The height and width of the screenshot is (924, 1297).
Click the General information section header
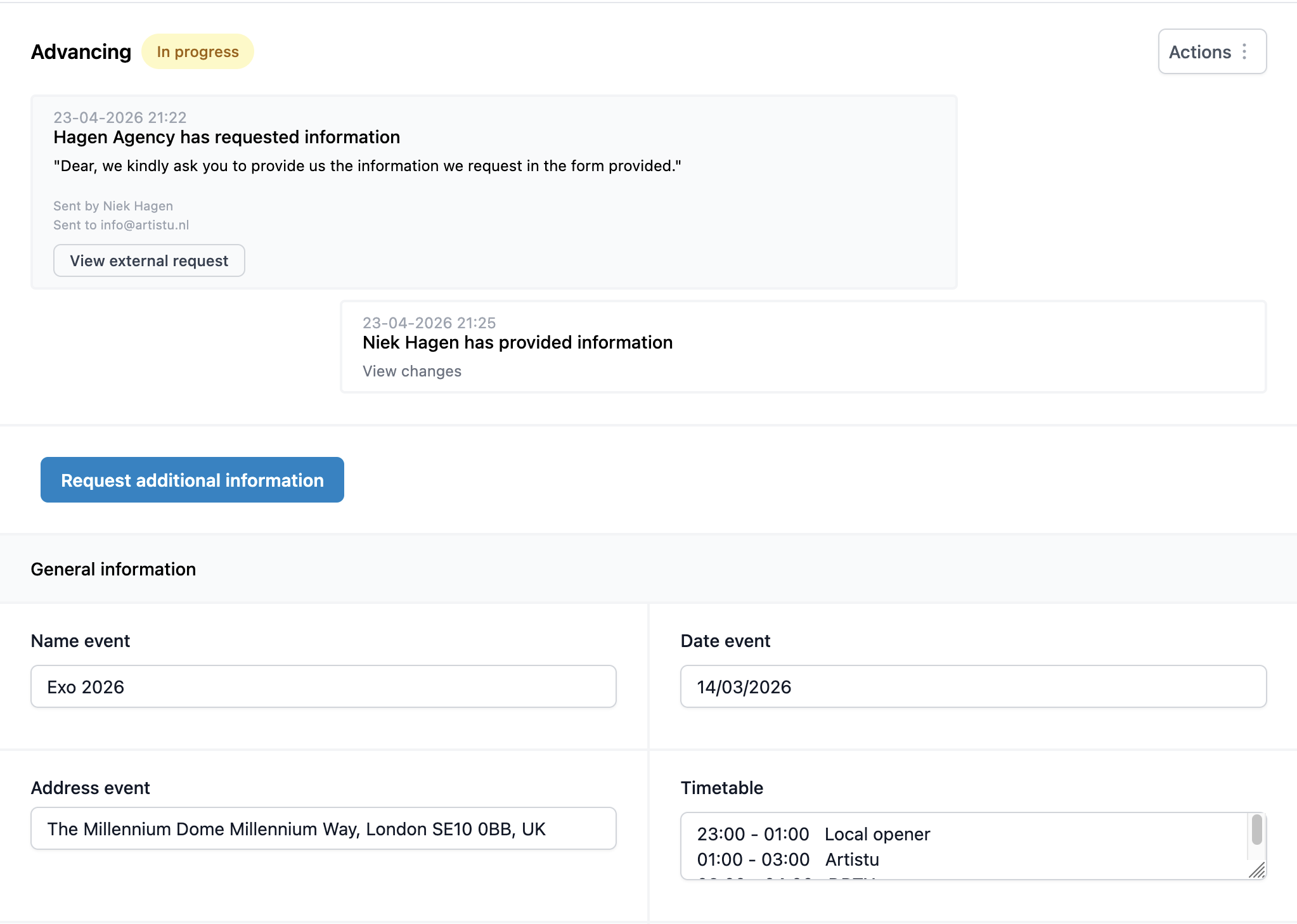point(113,569)
